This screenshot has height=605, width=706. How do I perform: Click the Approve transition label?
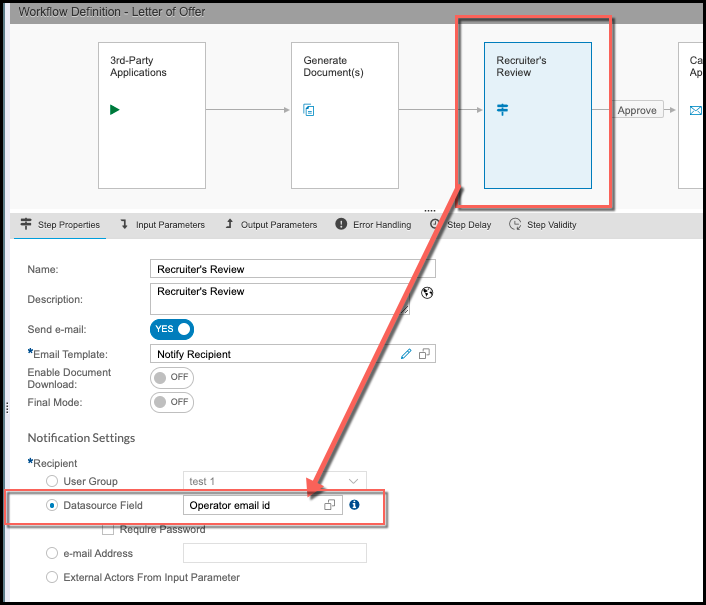637,110
